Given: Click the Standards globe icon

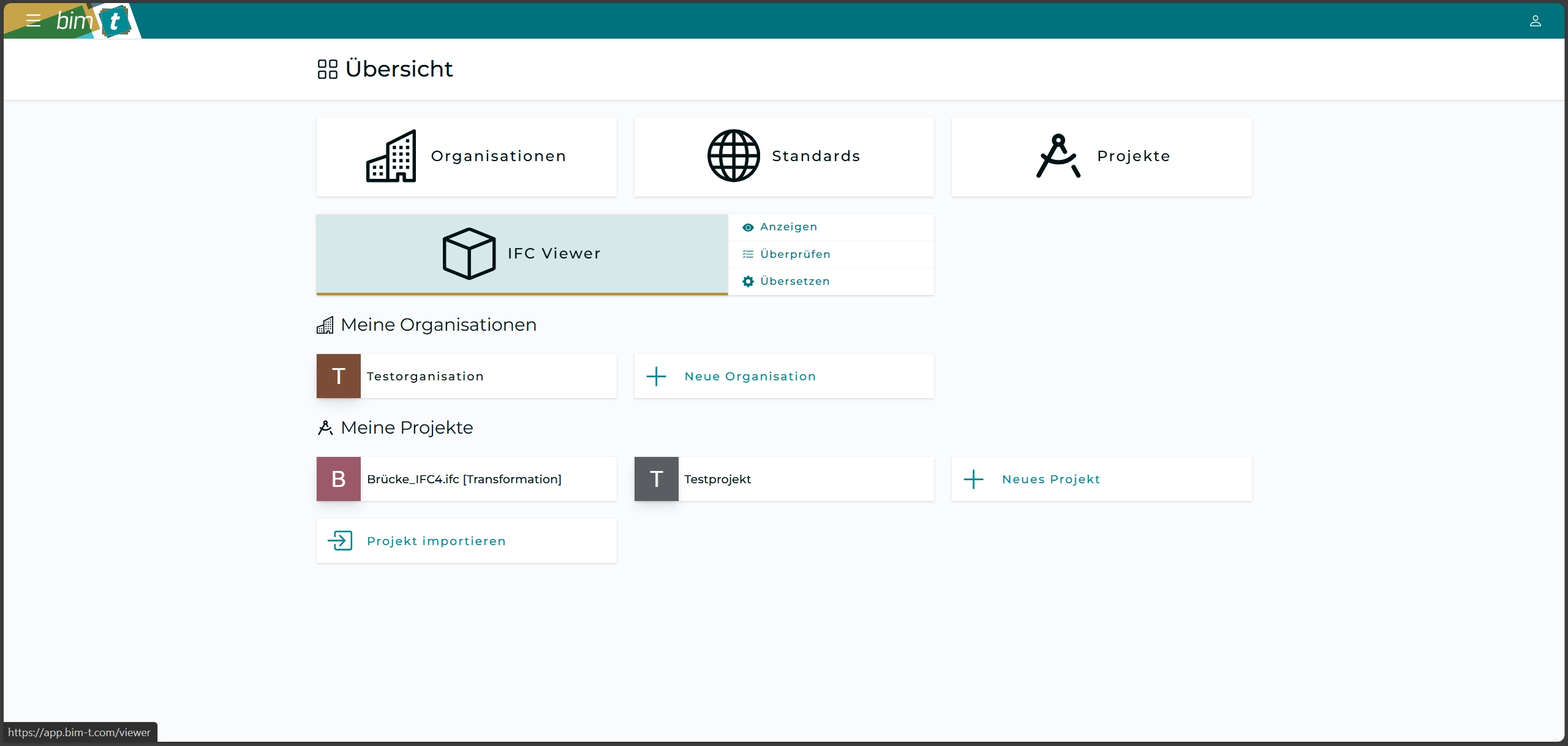Looking at the screenshot, I should [x=733, y=156].
